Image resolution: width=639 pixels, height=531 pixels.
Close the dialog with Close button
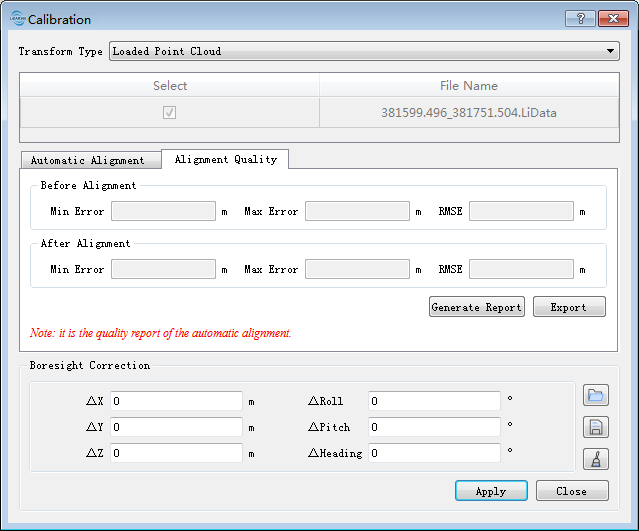pos(572,491)
